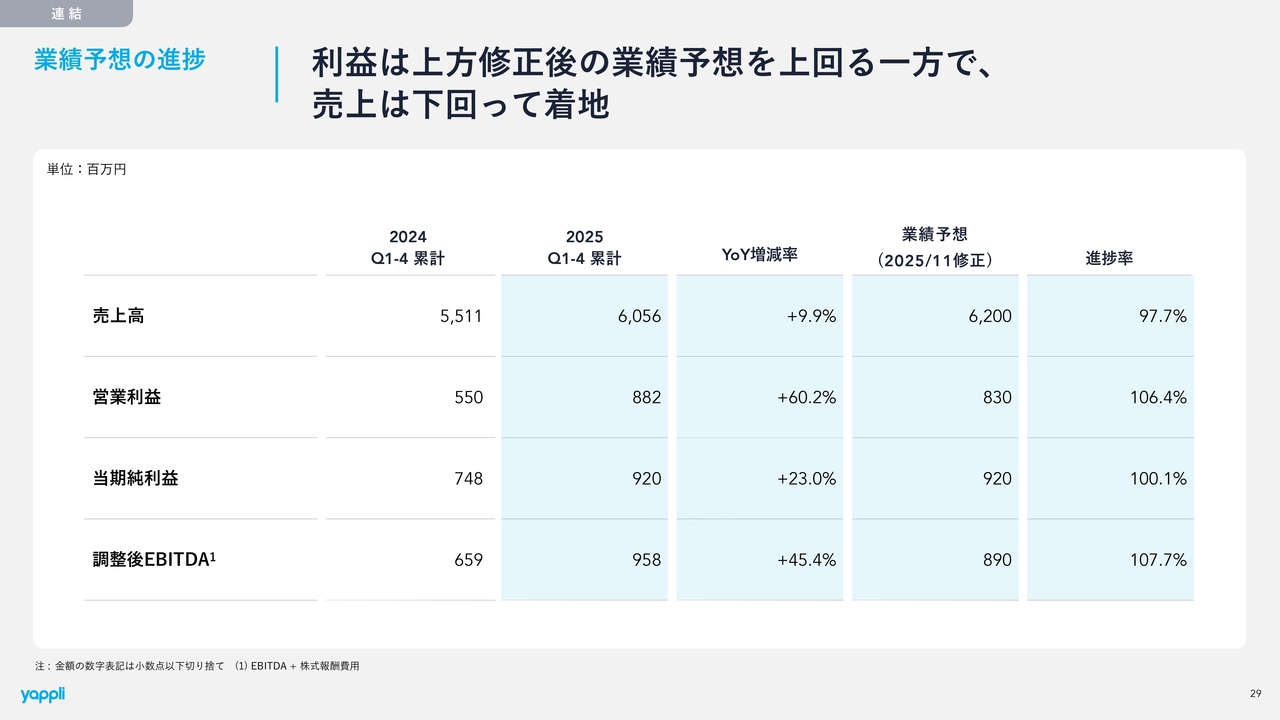This screenshot has width=1280, height=720.
Task: Click the slide headline about 利益 and 売上
Action: click(650, 84)
